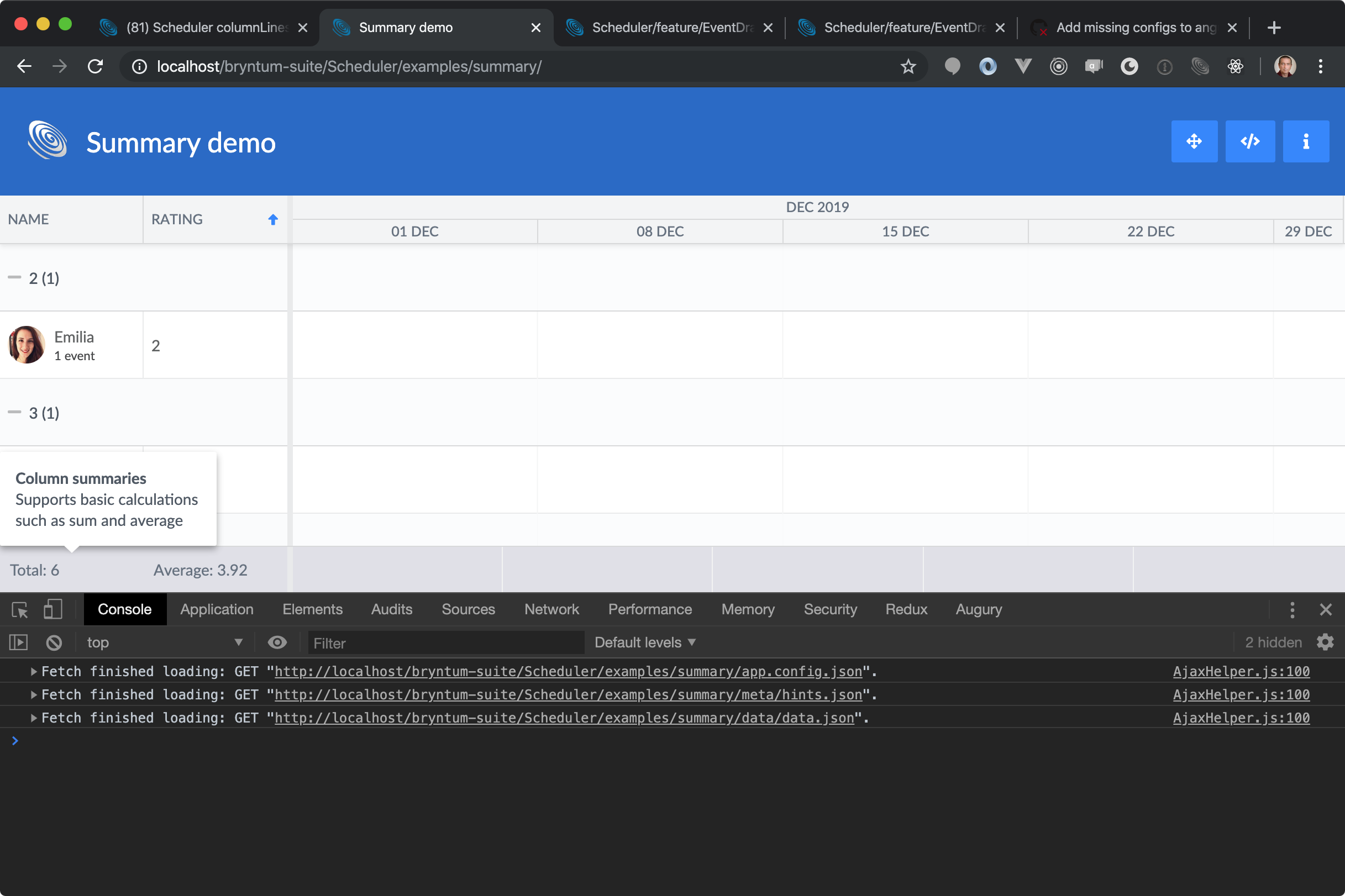Toggle sort arrow on the Rating column
Screen dimensions: 1345x896
pyautogui.click(x=273, y=219)
